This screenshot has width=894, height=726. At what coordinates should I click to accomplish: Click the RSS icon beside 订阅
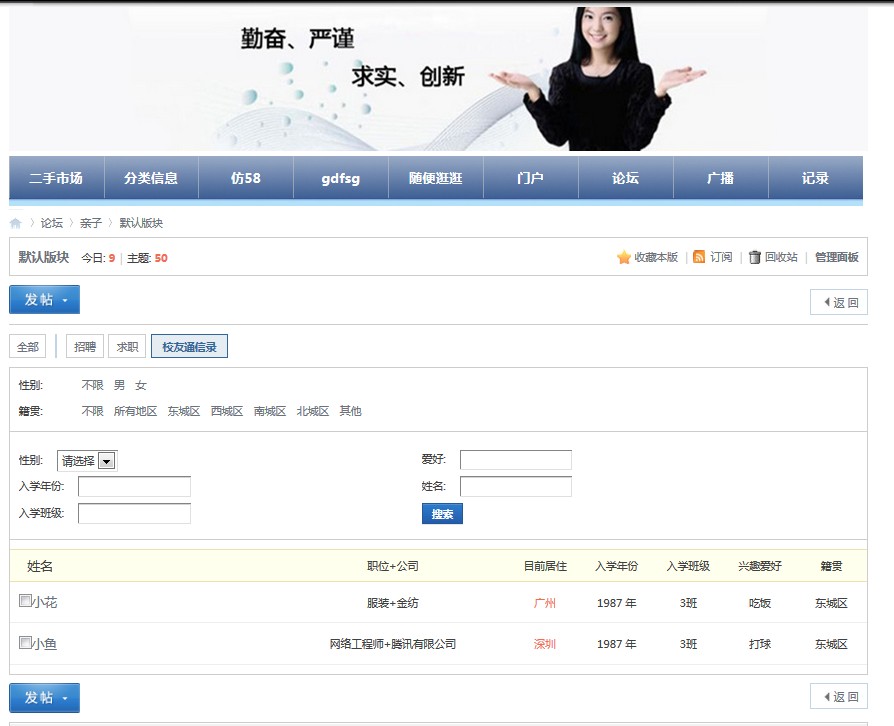coord(699,257)
